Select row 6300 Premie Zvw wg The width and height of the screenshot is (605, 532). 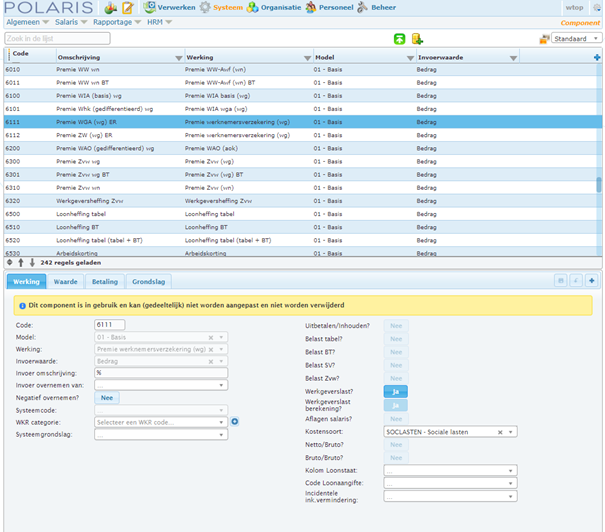pos(302,161)
